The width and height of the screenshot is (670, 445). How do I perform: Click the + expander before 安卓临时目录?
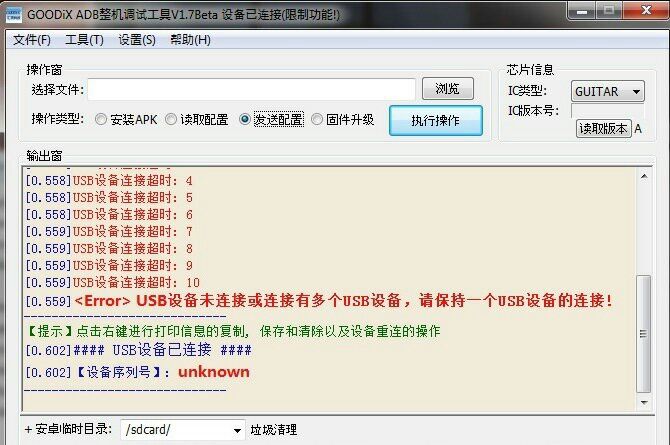click(x=28, y=430)
